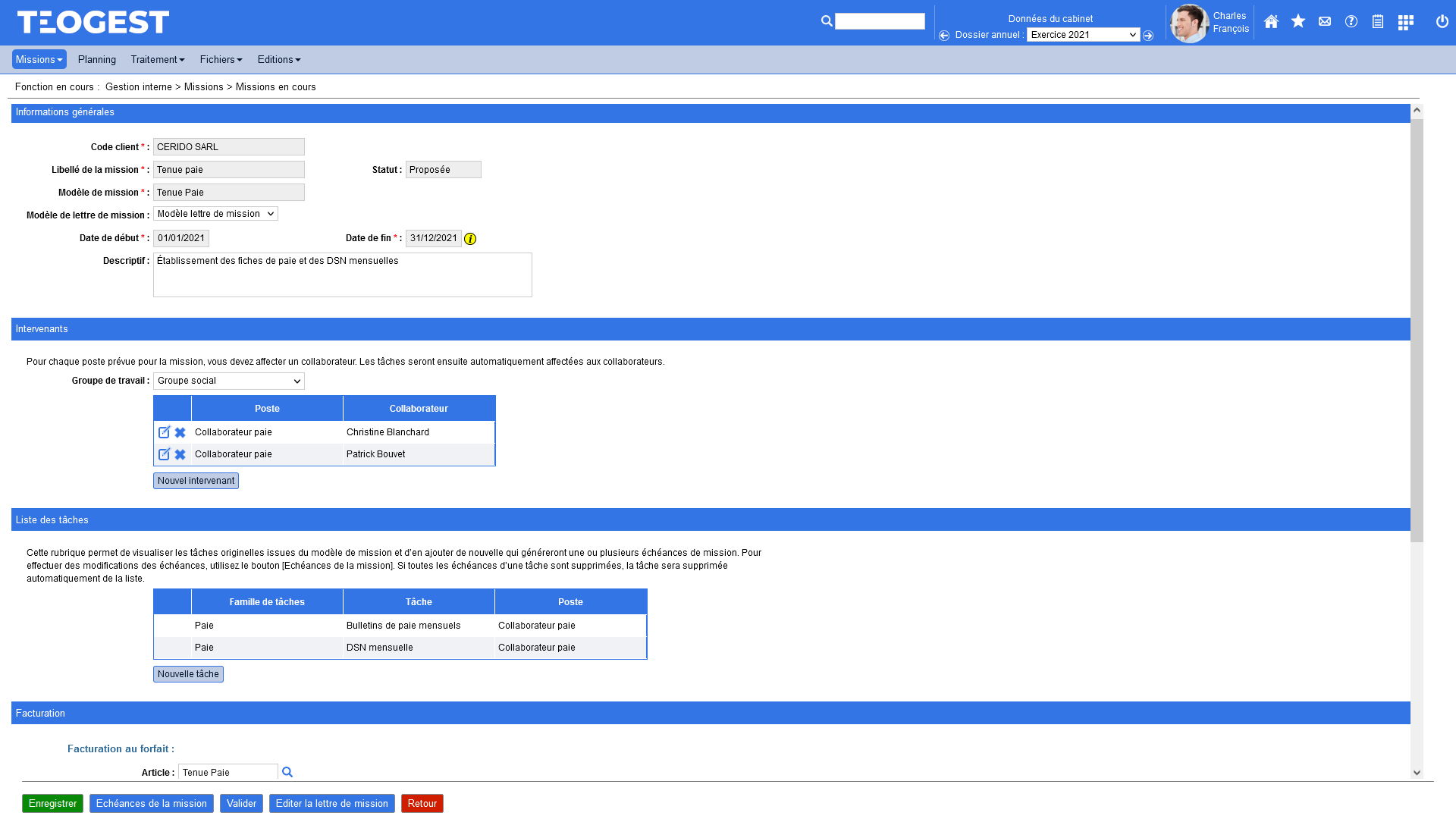Screen dimensions: 1456x819
Task: Open favorites star icon
Action: pos(1298,22)
